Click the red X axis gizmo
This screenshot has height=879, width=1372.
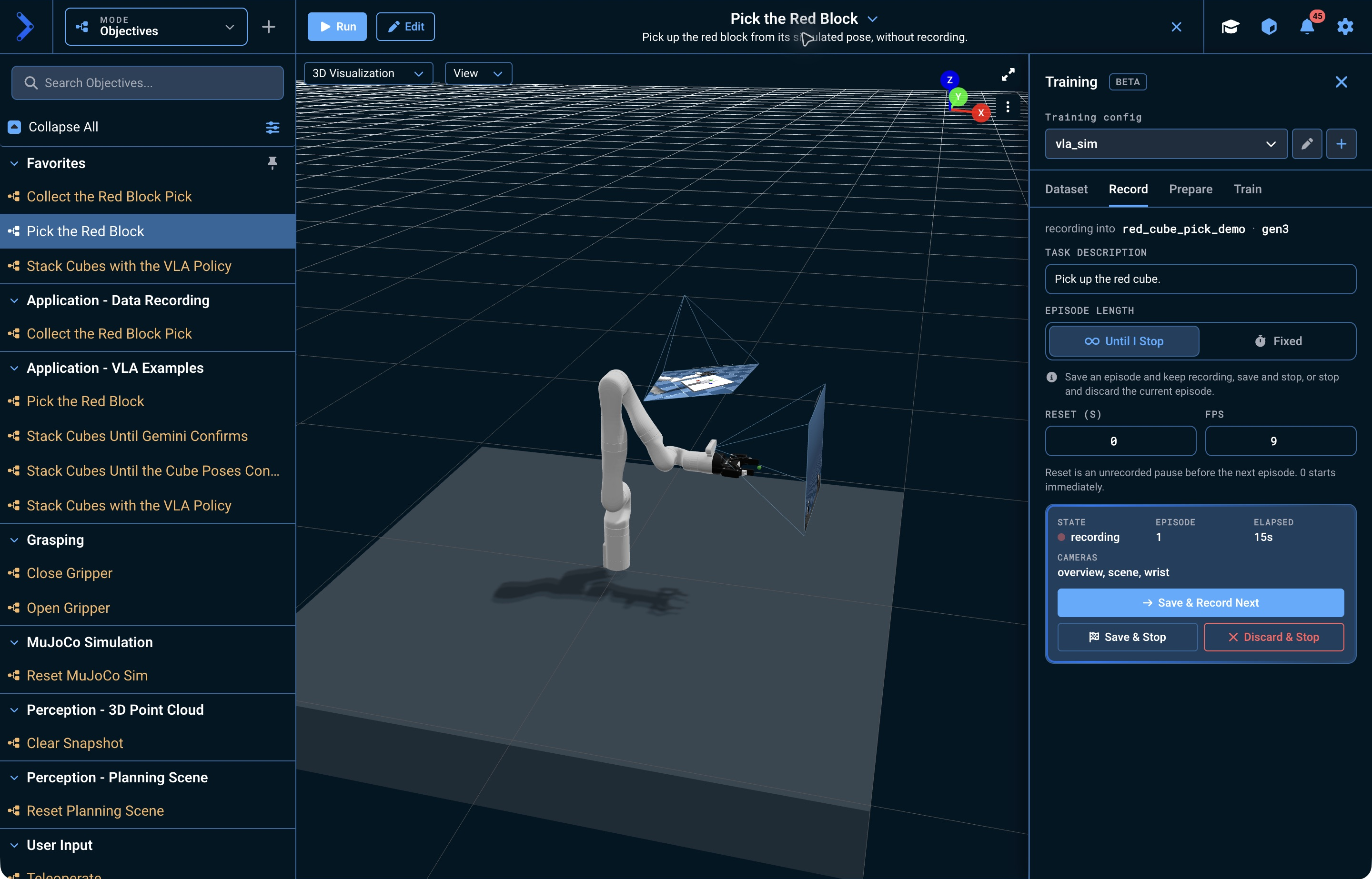click(981, 113)
